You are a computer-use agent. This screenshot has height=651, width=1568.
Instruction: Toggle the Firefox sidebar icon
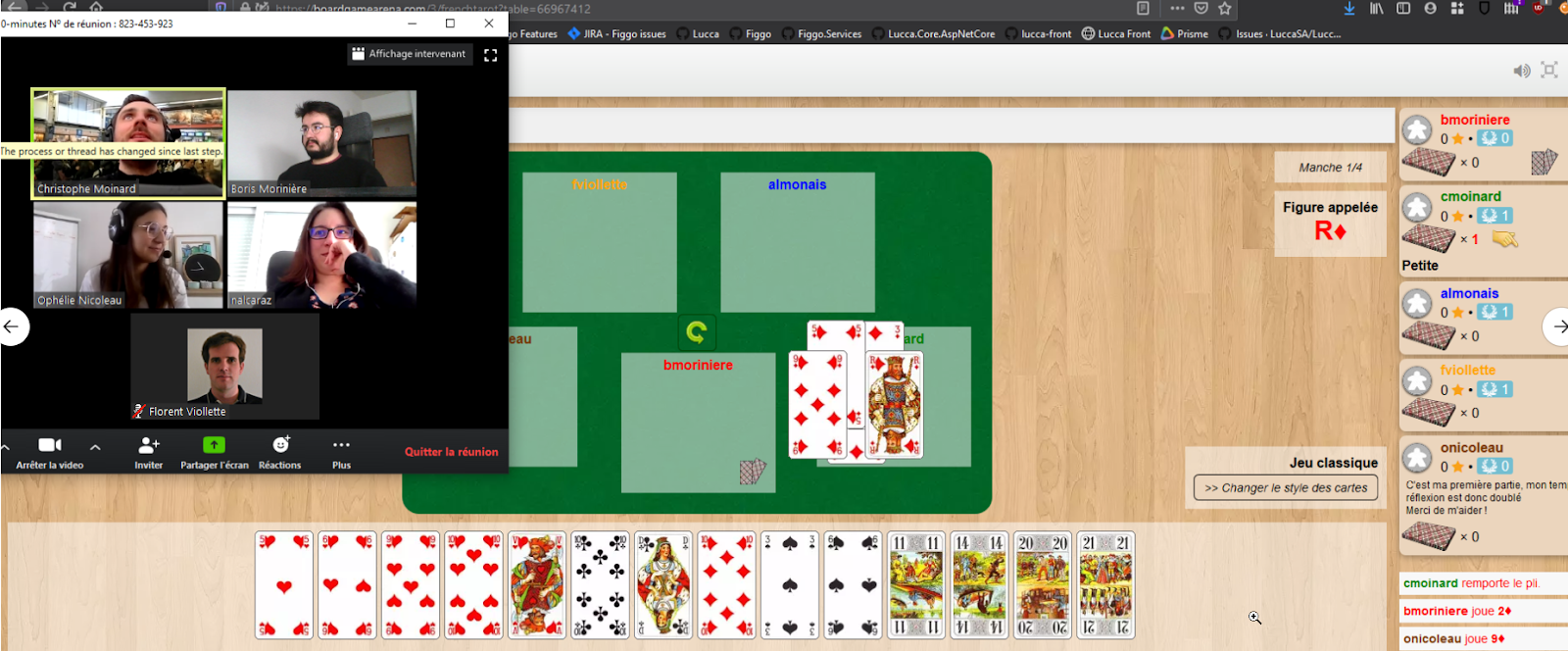pyautogui.click(x=1403, y=8)
